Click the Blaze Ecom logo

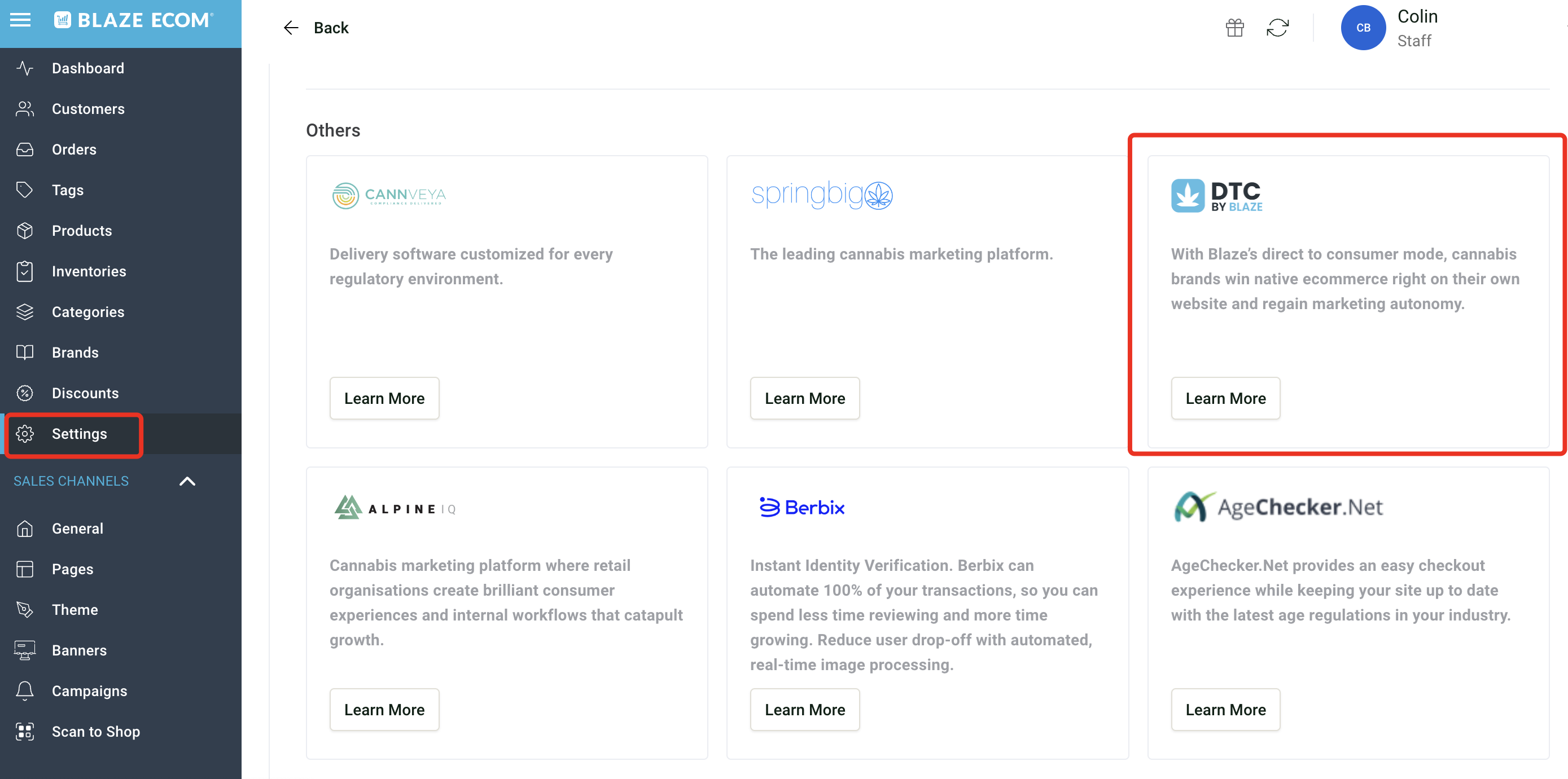coord(133,20)
